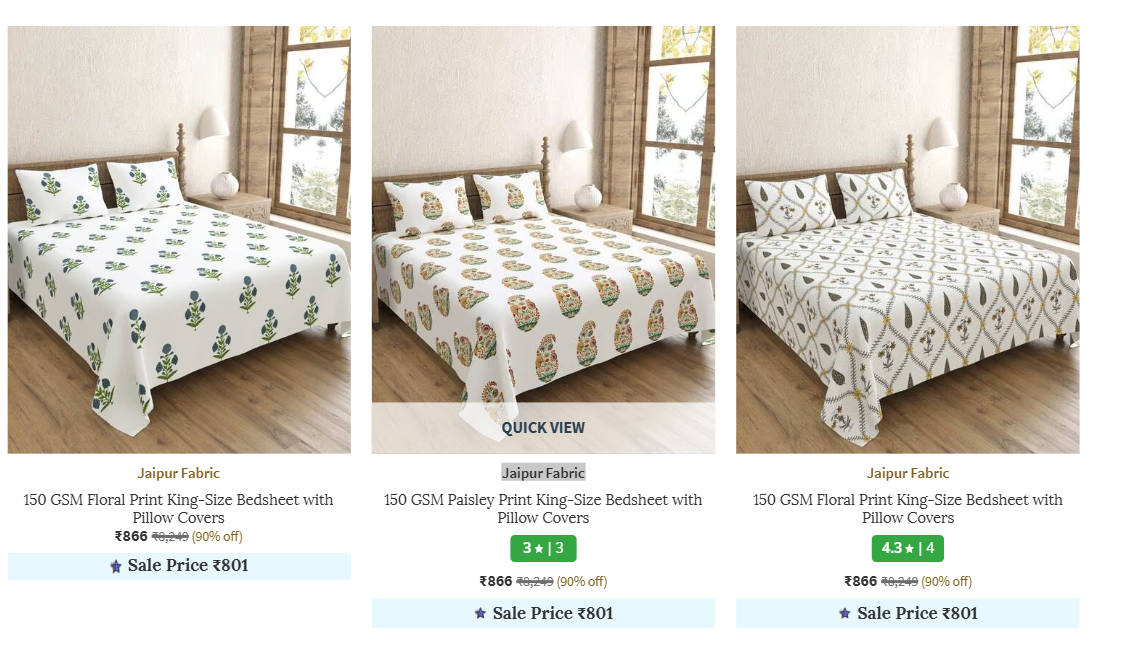Click the star icon in the blue floral bedsheet's Sale Price bar
Viewport: 1133px width, 648px height.
[116, 567]
